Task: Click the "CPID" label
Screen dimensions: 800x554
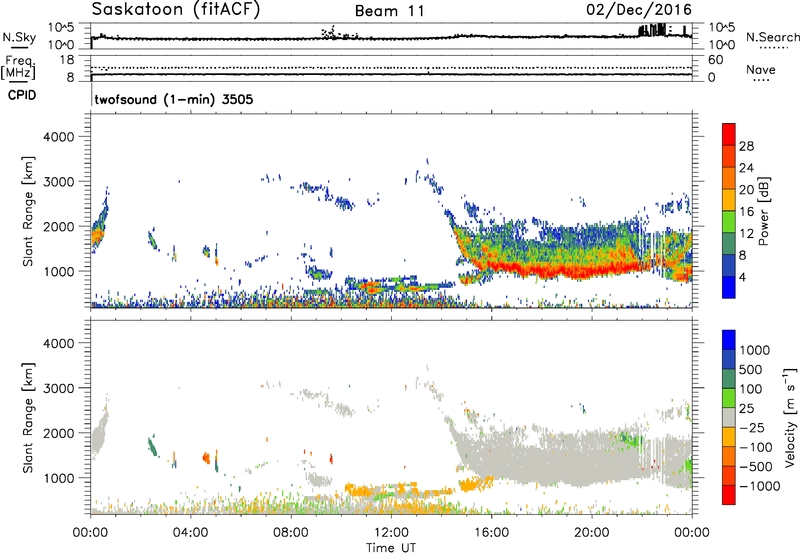Action: point(21,95)
